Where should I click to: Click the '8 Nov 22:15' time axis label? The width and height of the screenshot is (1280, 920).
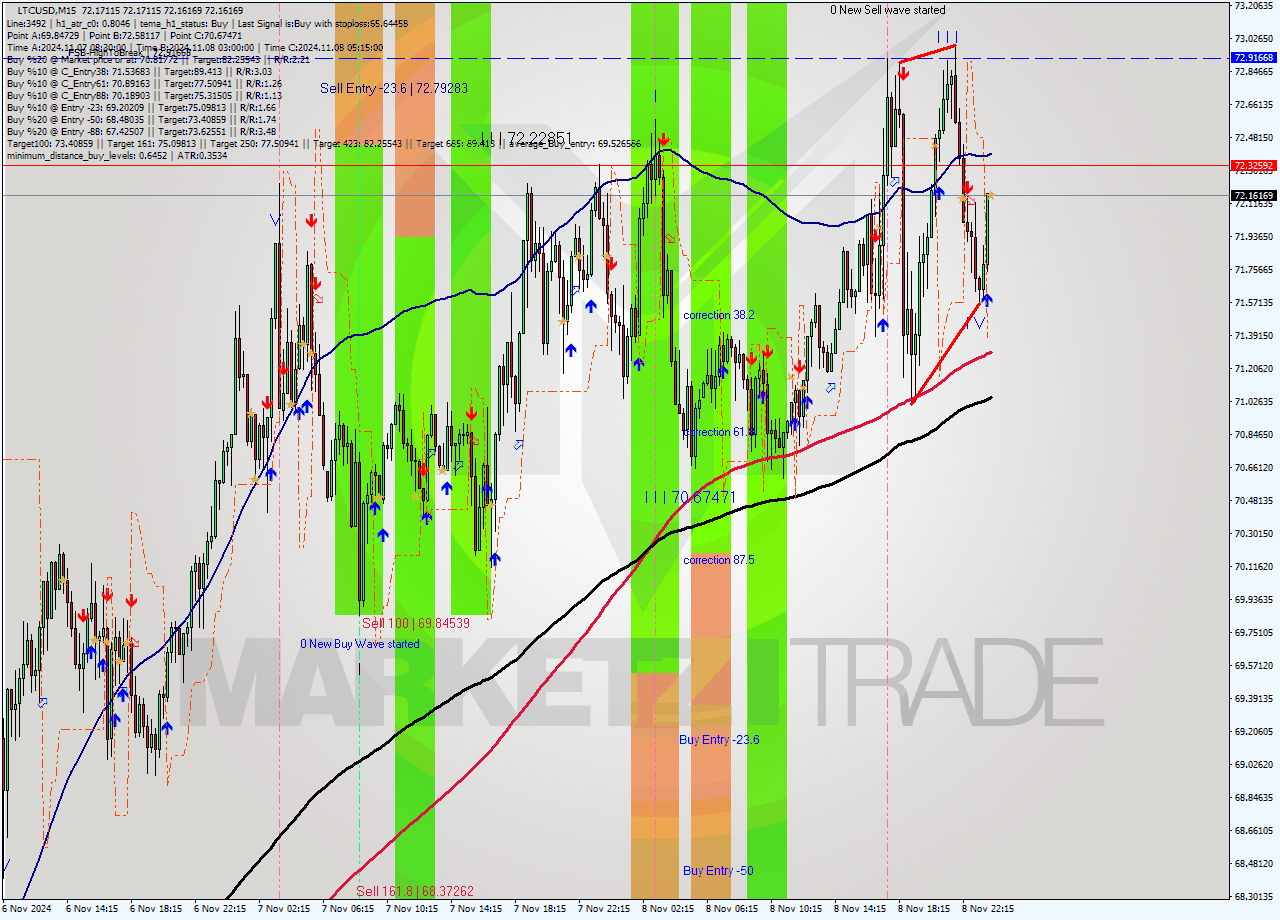pos(989,909)
